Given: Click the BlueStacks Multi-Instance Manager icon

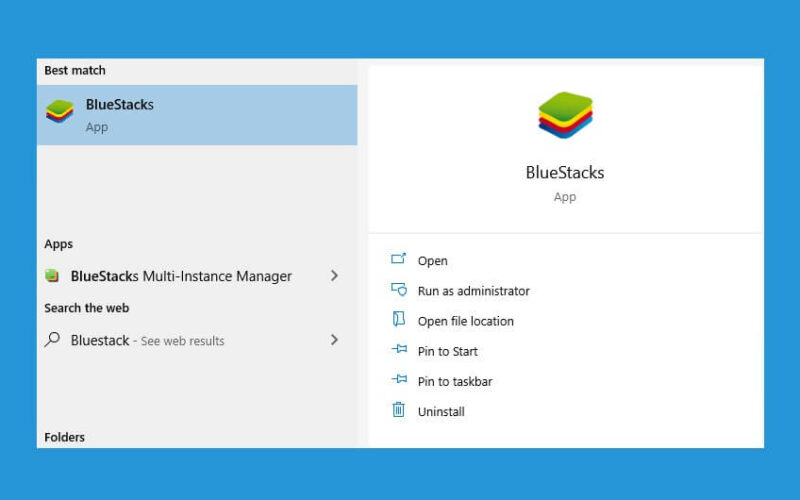Looking at the screenshot, I should (52, 276).
